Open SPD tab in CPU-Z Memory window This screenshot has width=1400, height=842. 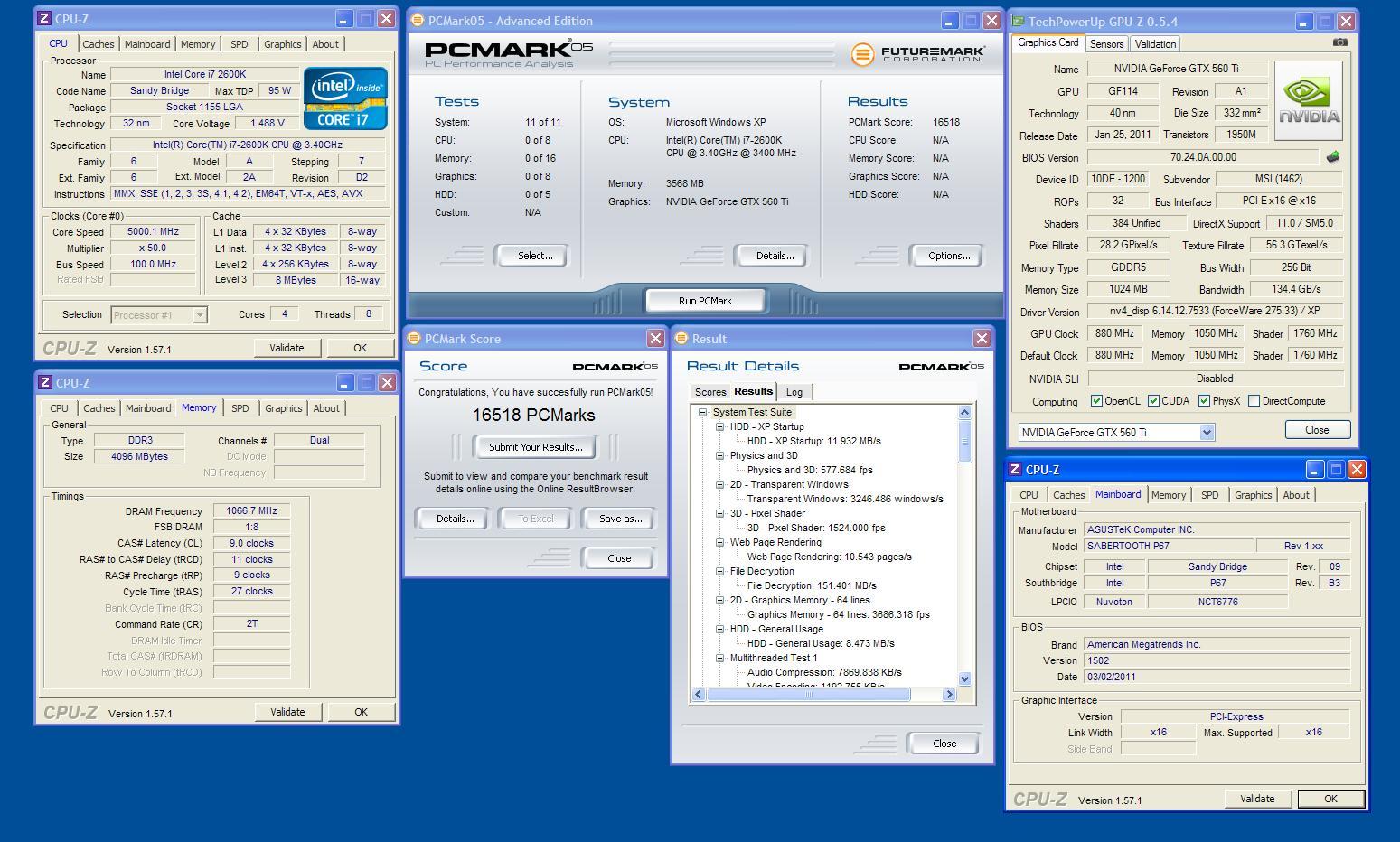coord(240,408)
